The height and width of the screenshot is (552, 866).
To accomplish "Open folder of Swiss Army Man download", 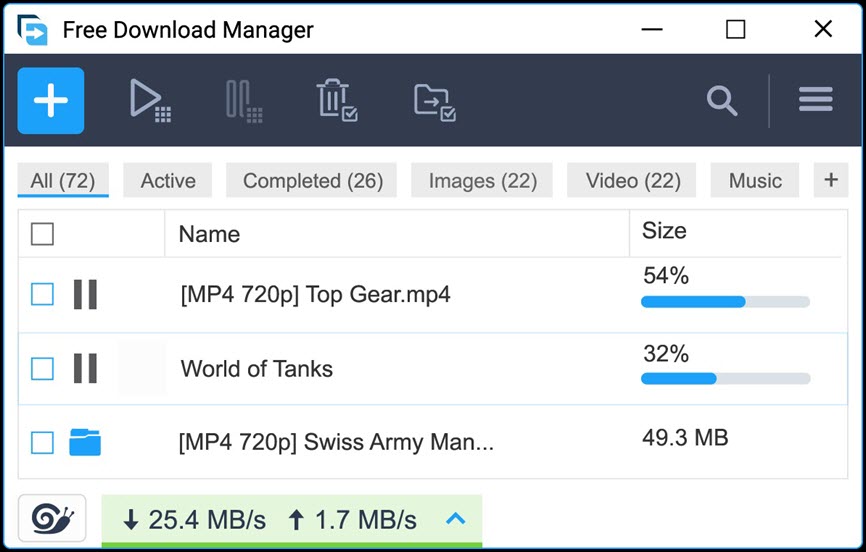I will coord(85,442).
